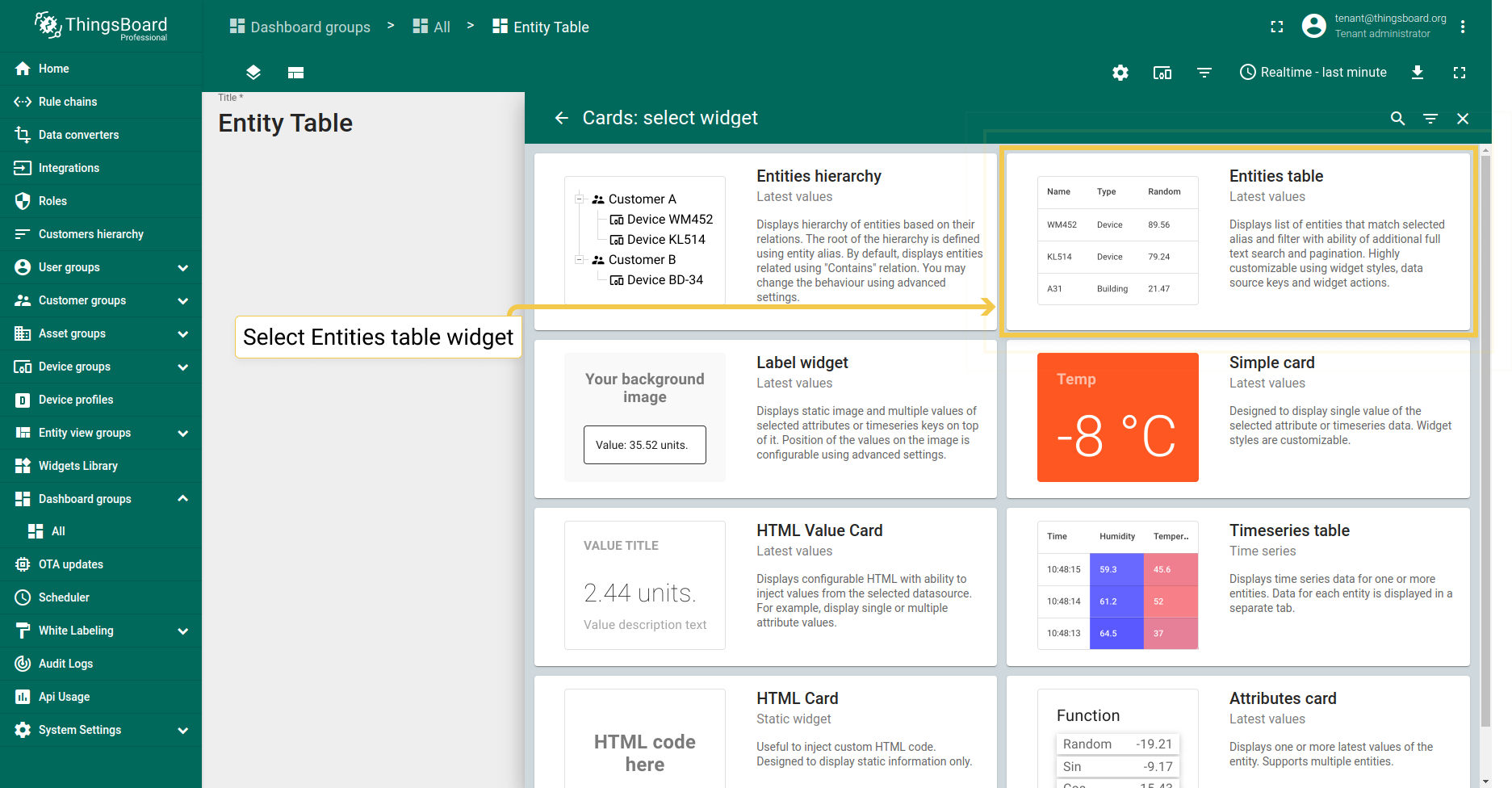This screenshot has width=1512, height=788.
Task: Open Scheduler page
Action: (101, 597)
